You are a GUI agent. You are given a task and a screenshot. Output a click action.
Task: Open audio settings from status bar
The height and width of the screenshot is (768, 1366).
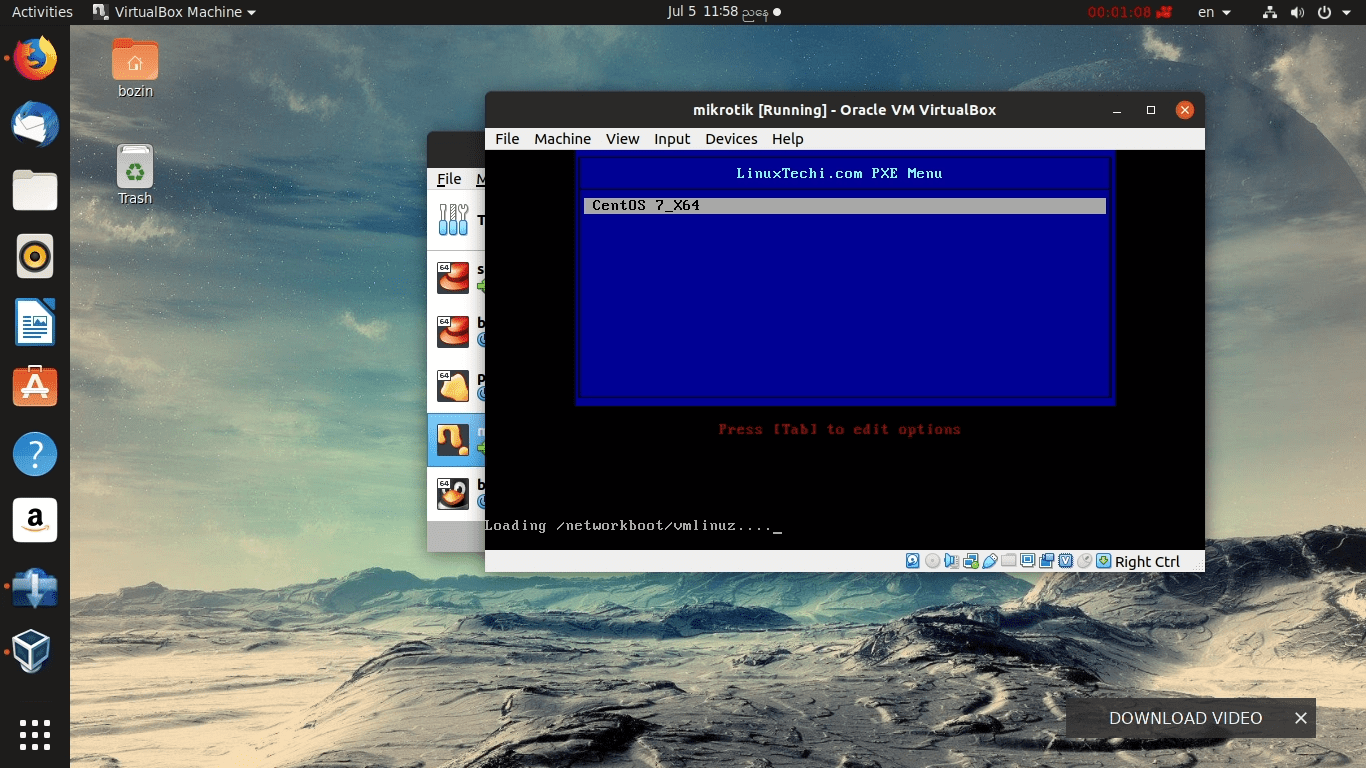[x=951, y=561]
